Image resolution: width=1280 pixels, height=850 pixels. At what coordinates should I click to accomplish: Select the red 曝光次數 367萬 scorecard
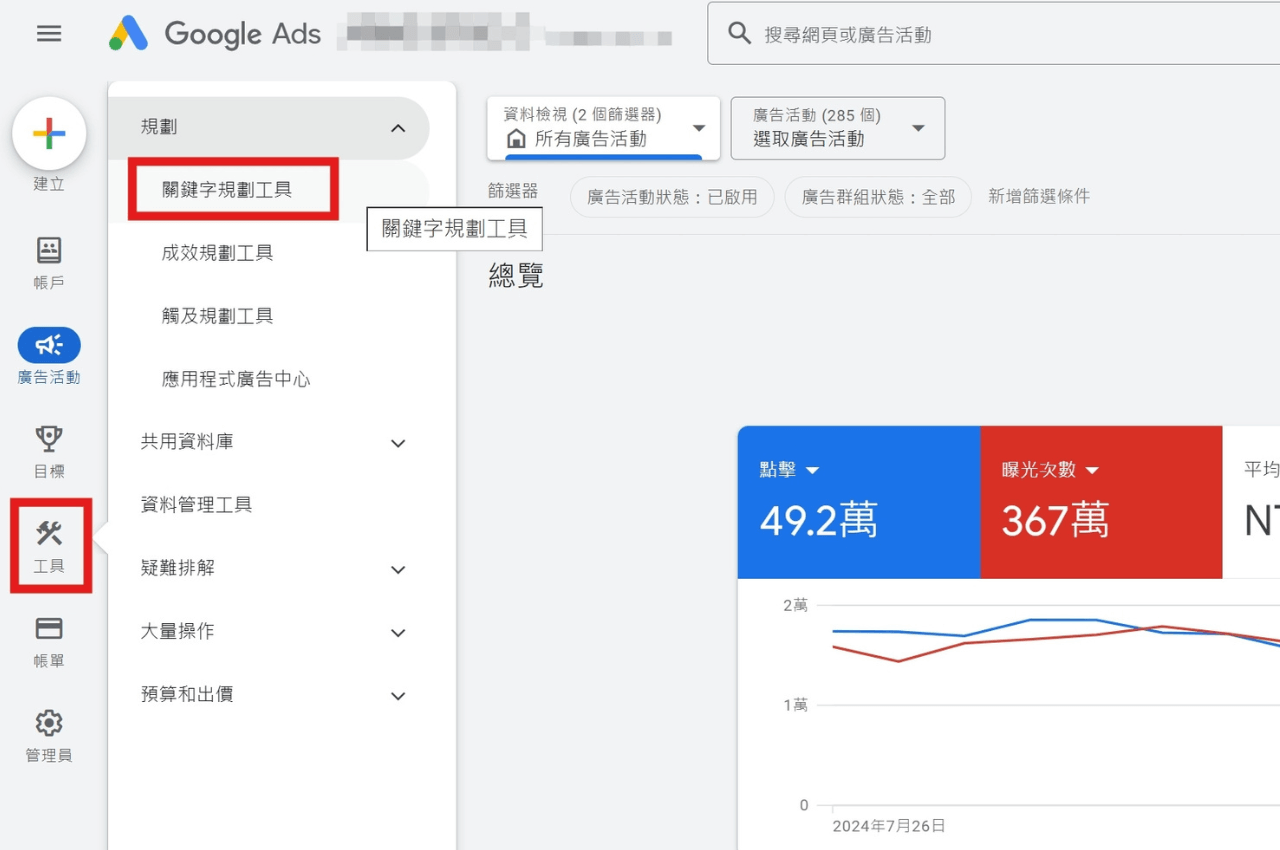point(1101,502)
